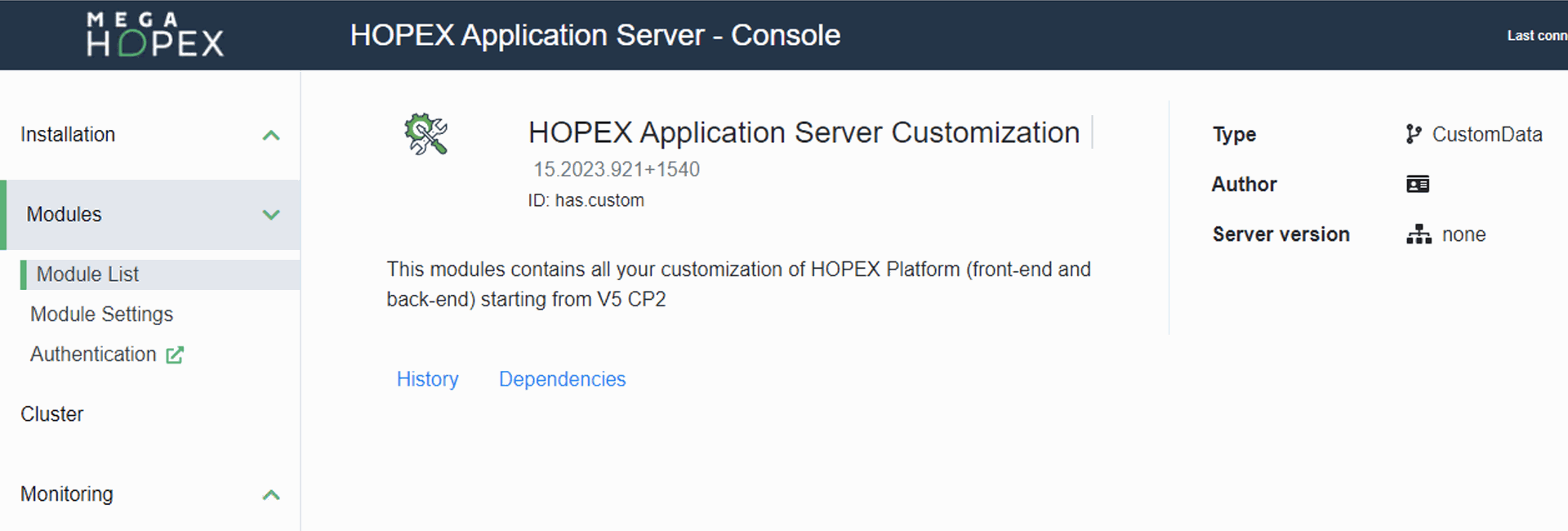Viewport: 1568px width, 531px height.
Task: Click the Server version network icon
Action: click(x=1419, y=234)
